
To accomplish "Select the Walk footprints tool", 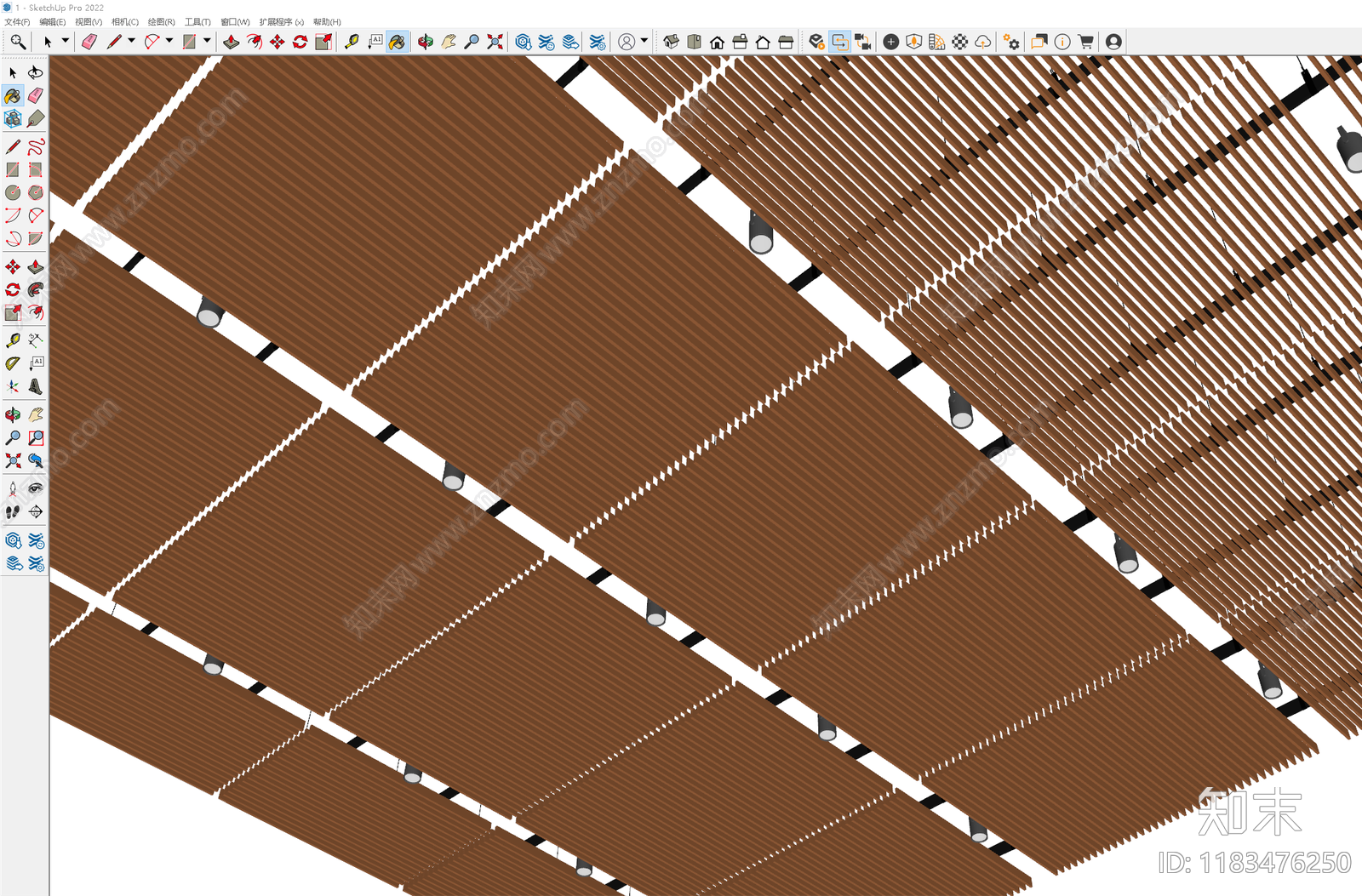I will pos(13,511).
